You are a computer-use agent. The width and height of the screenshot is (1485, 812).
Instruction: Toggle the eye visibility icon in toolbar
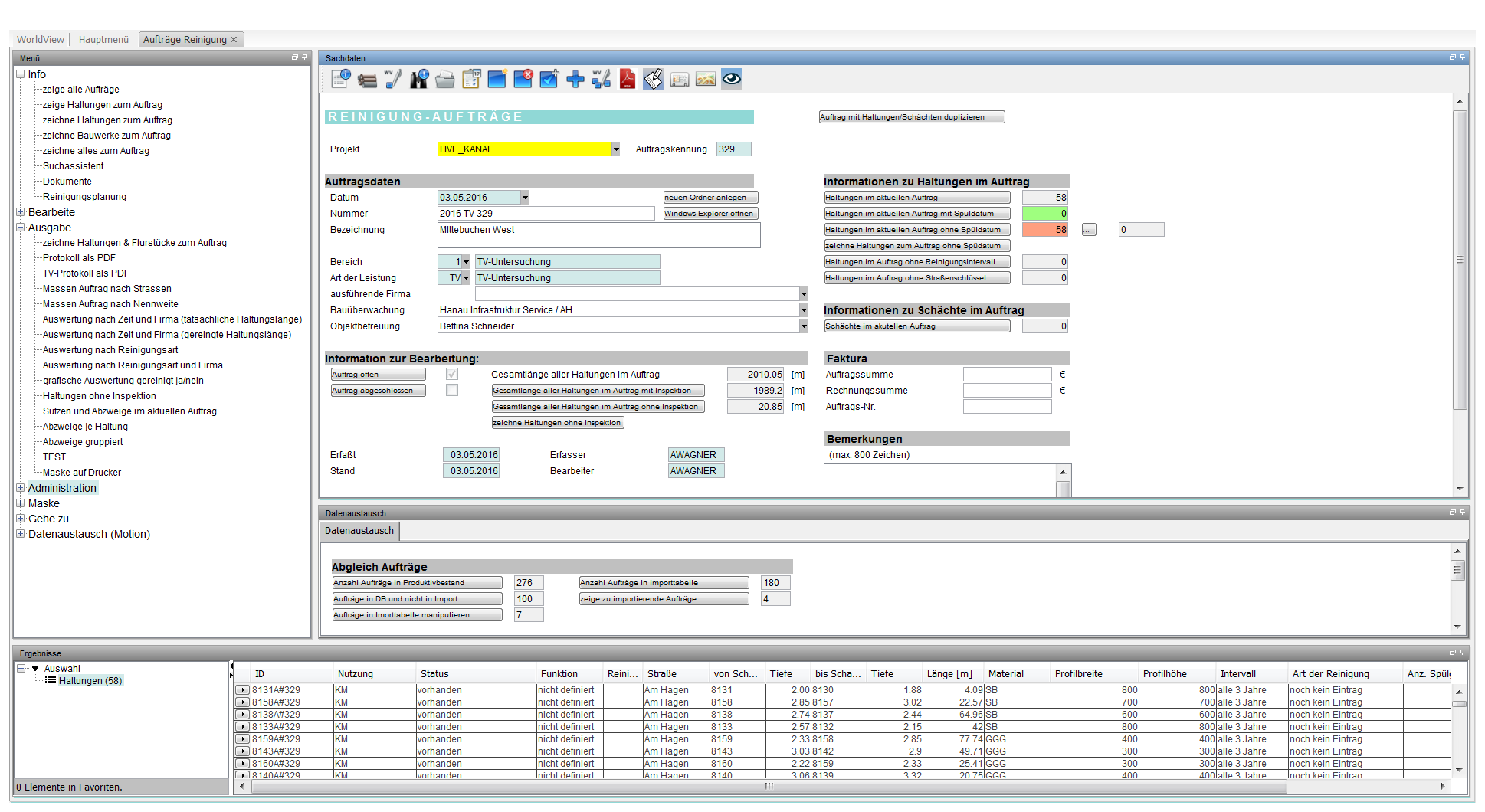click(x=732, y=79)
